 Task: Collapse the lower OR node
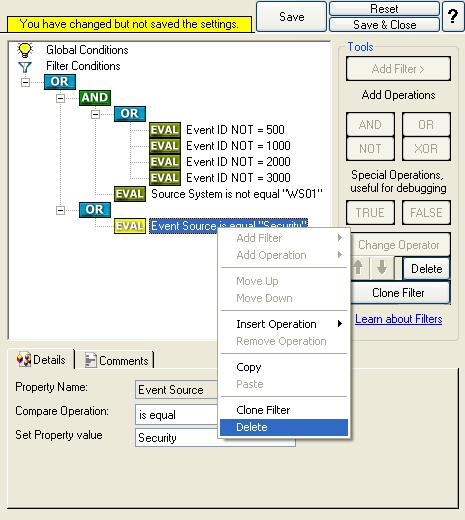(x=60, y=210)
